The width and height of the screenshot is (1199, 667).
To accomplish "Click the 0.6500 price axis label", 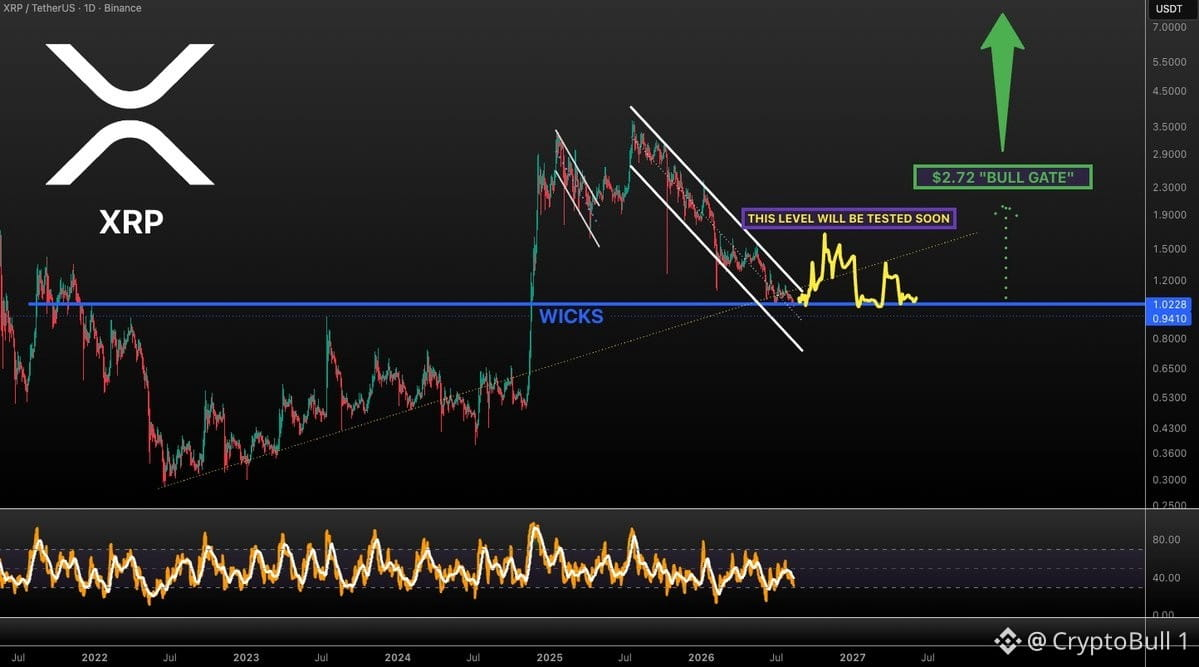I will (x=1169, y=368).
